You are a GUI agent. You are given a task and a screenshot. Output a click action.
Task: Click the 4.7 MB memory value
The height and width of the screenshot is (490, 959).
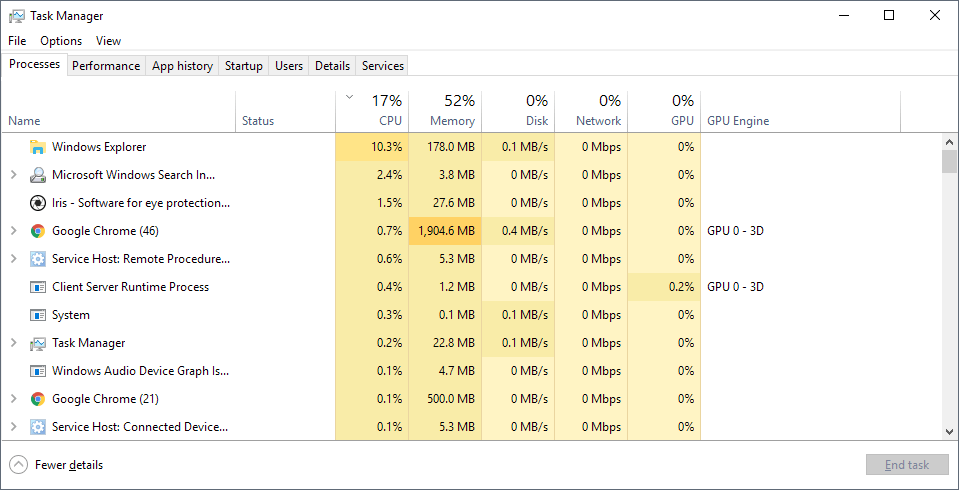pyautogui.click(x=457, y=371)
